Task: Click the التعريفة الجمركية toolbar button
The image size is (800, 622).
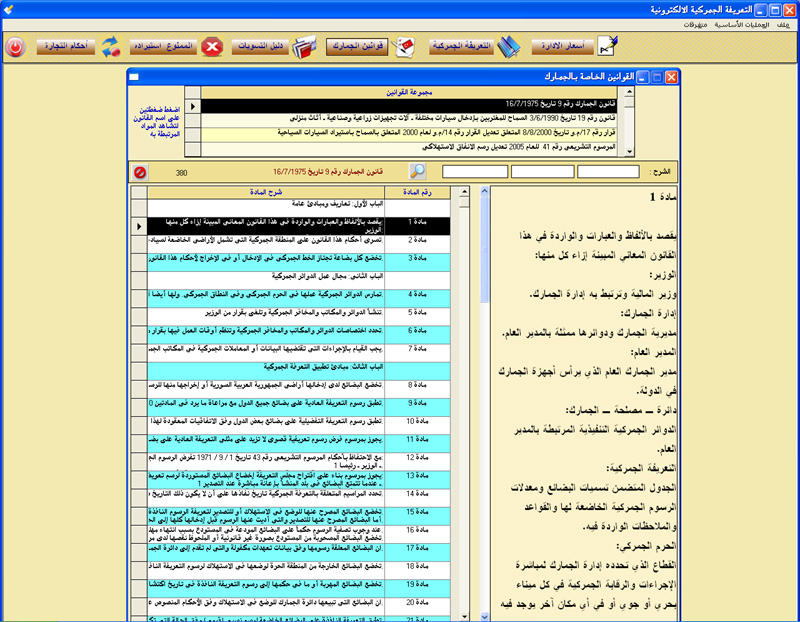Action: 461,46
